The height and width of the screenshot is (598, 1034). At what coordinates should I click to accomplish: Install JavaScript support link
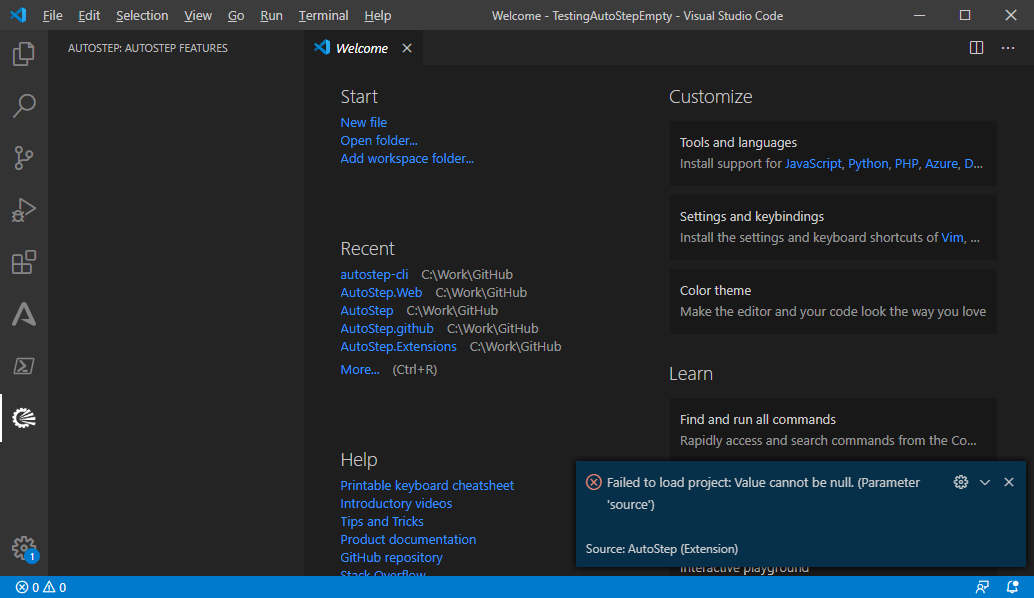point(813,164)
